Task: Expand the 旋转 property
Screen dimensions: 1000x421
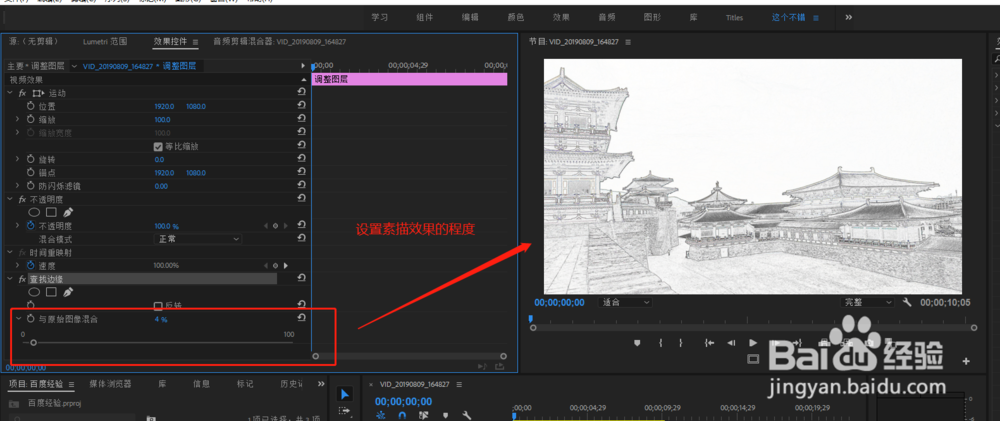Action: [x=17, y=159]
